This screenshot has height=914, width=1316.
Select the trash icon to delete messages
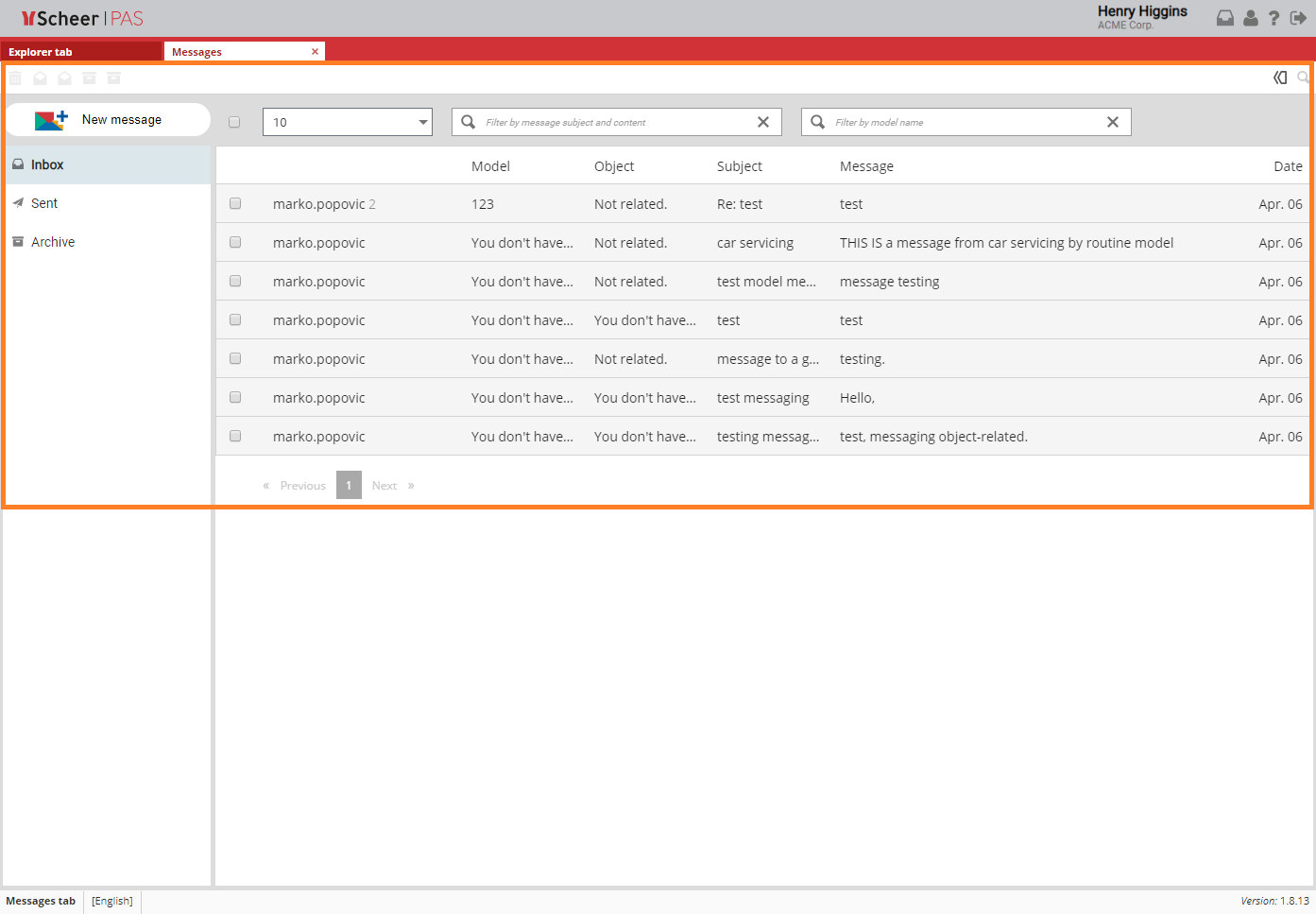(15, 78)
